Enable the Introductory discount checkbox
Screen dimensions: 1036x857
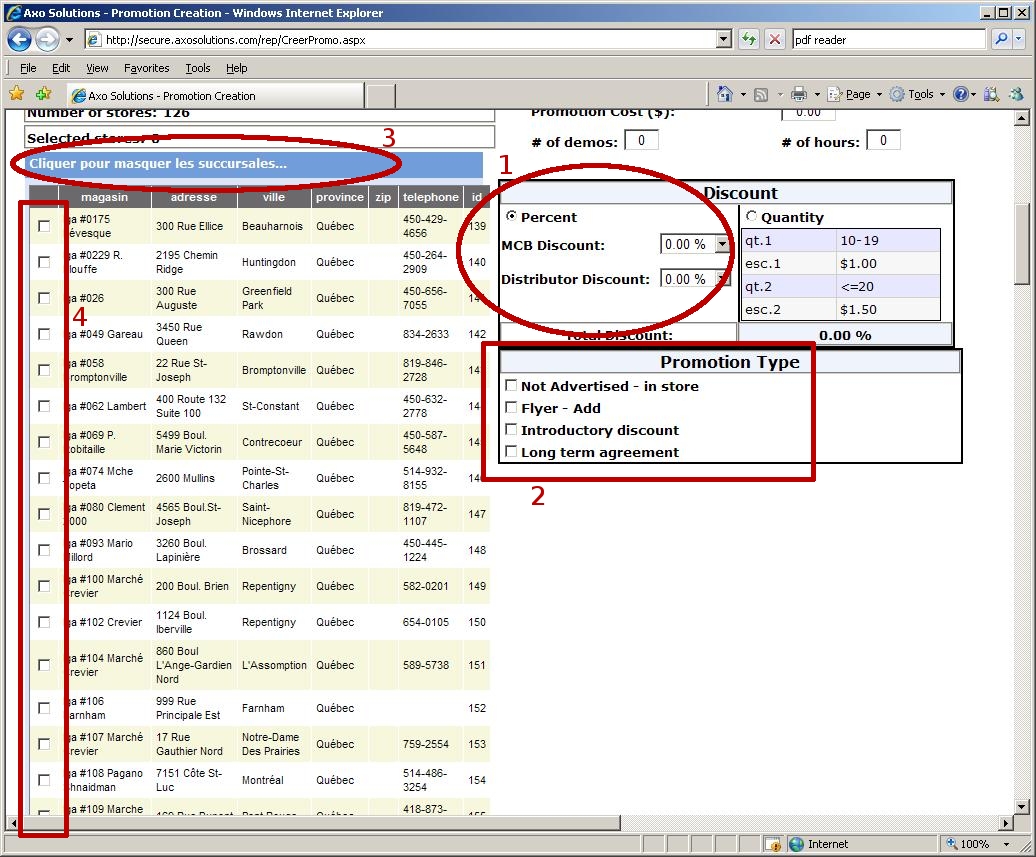click(511, 429)
